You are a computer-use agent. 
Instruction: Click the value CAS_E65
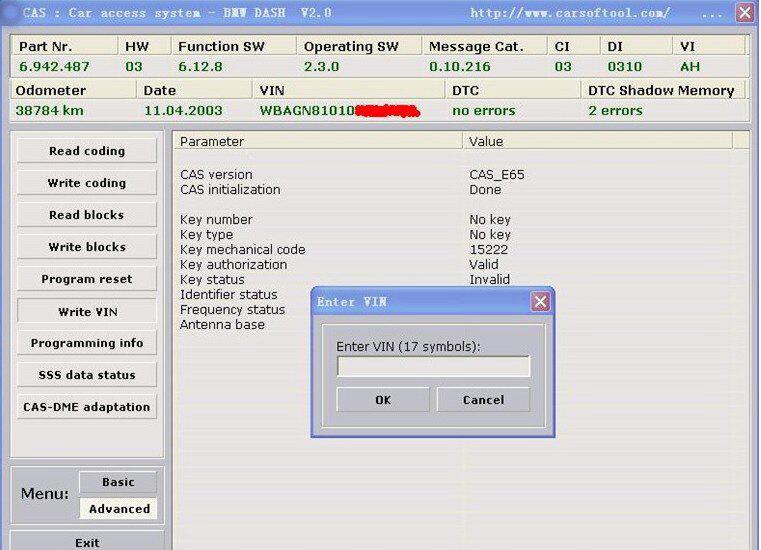click(x=497, y=174)
